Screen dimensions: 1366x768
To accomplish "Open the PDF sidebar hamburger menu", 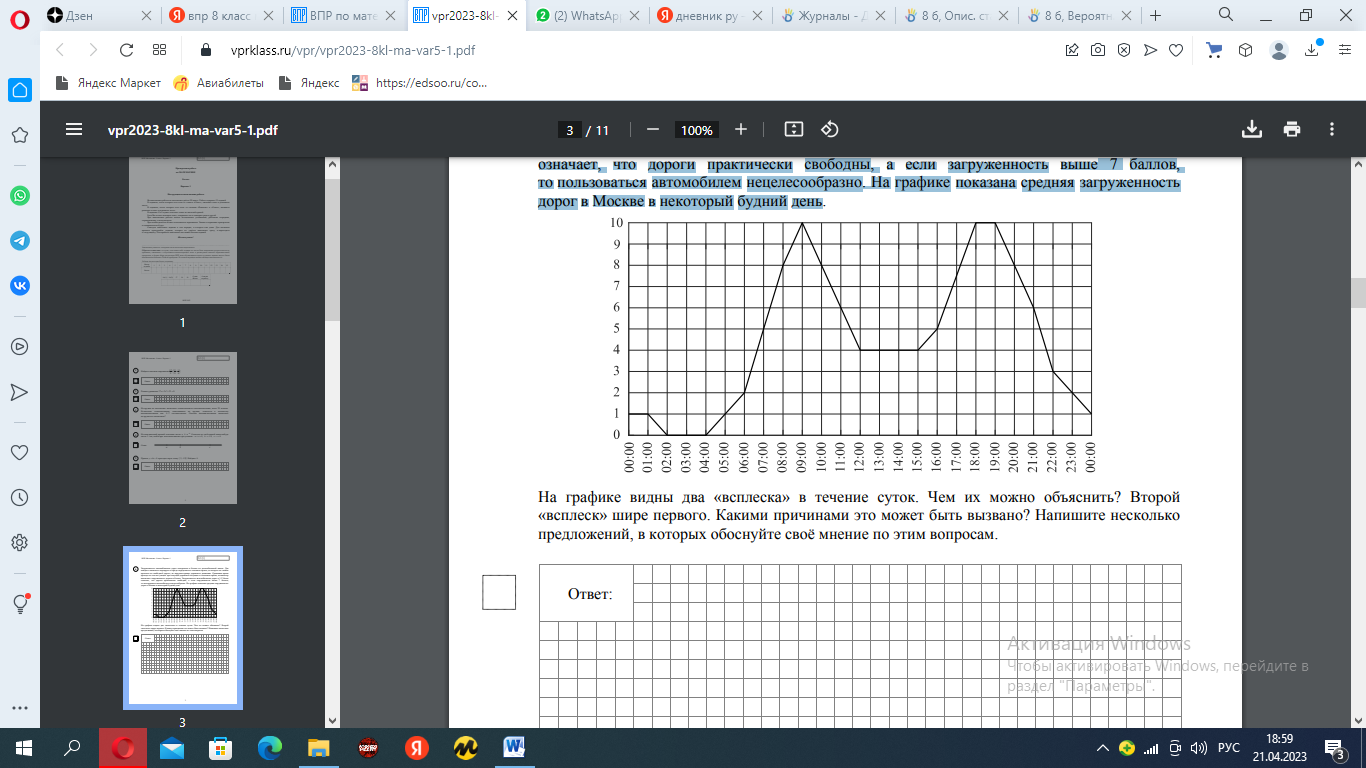I will (73, 129).
